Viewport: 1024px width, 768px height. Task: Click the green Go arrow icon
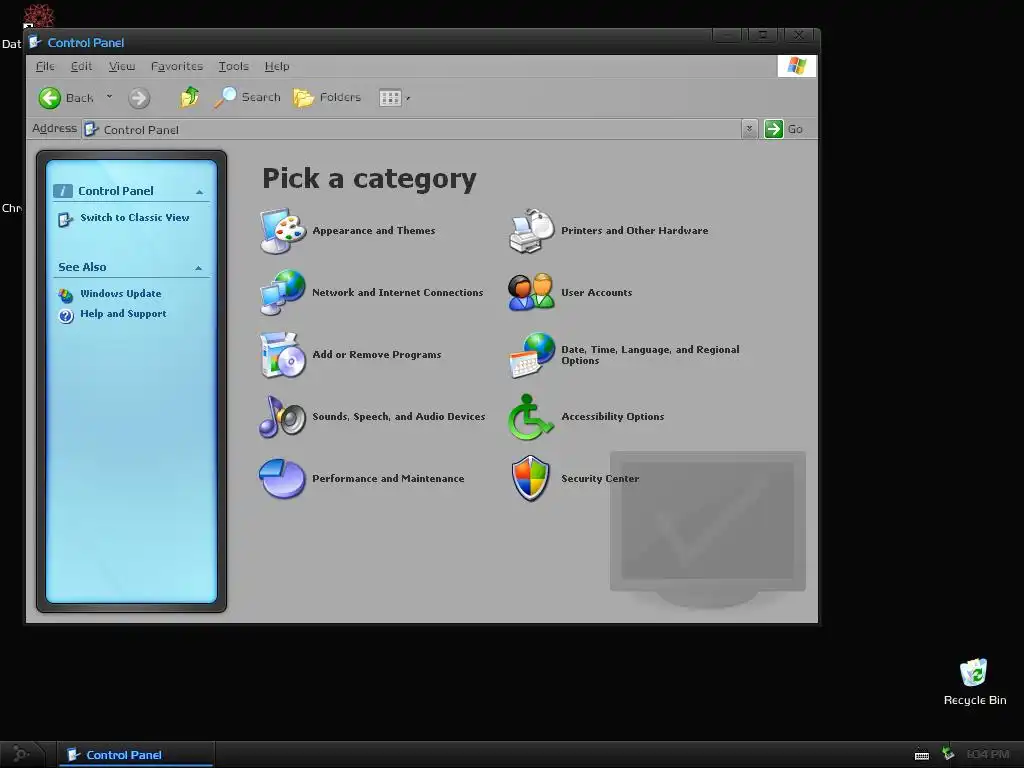(774, 129)
